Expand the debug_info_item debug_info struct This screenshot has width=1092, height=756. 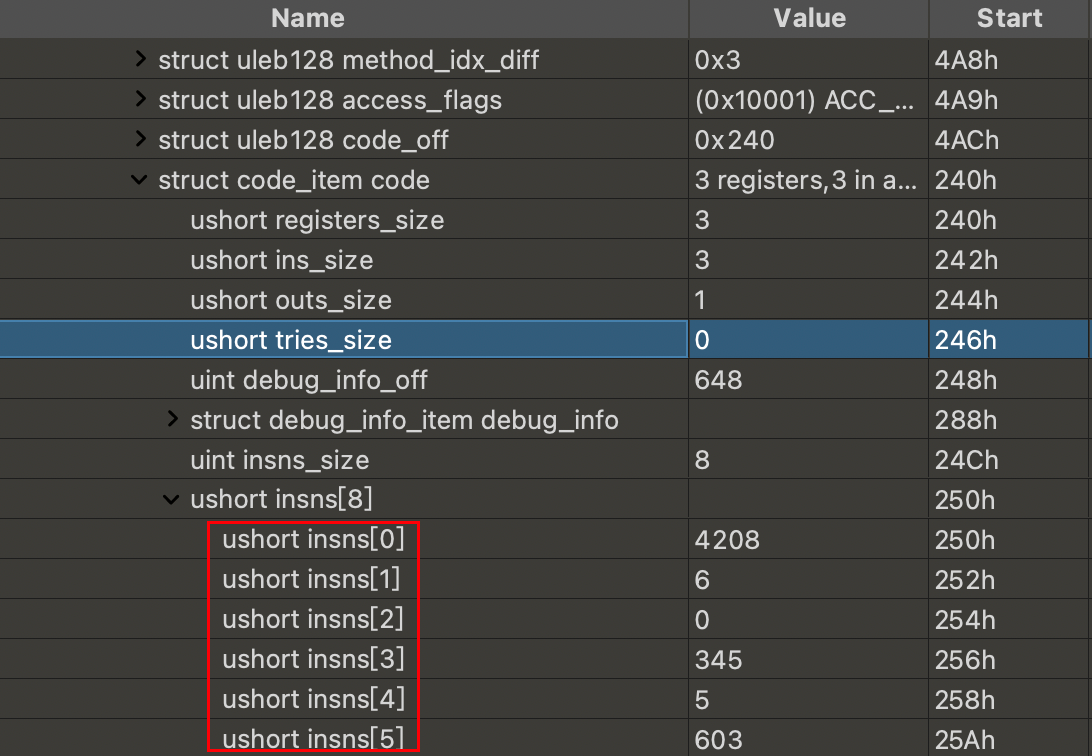(172, 420)
